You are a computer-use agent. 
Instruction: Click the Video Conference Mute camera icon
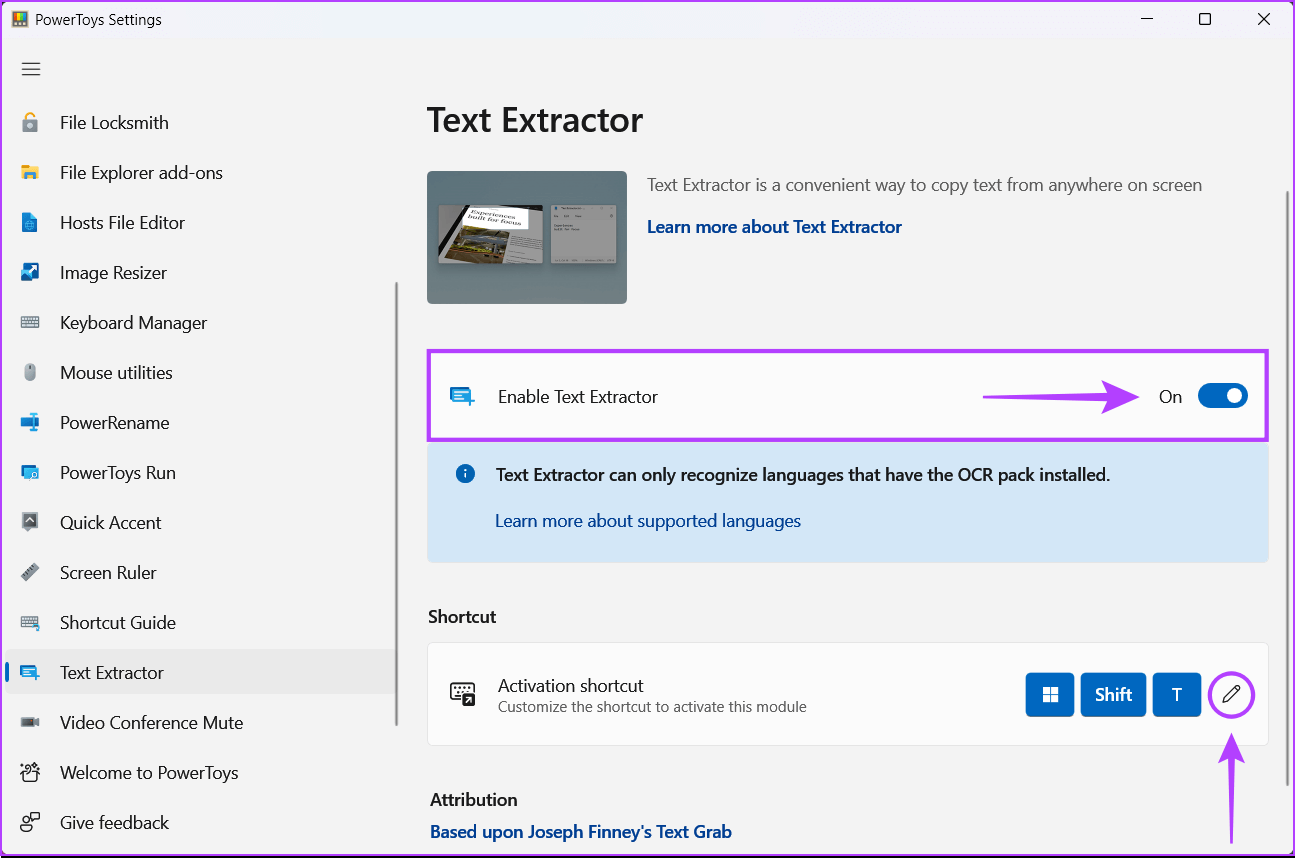click(x=30, y=723)
